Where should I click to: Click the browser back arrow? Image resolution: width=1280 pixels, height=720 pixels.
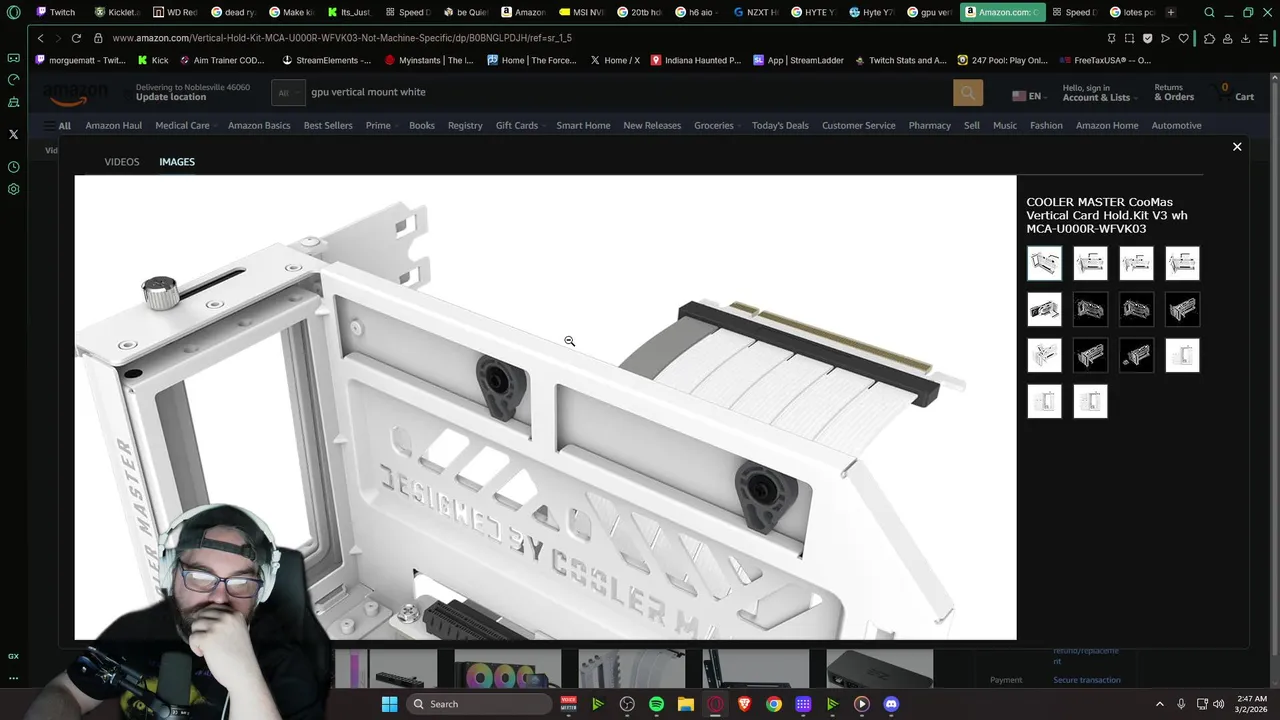click(40, 38)
